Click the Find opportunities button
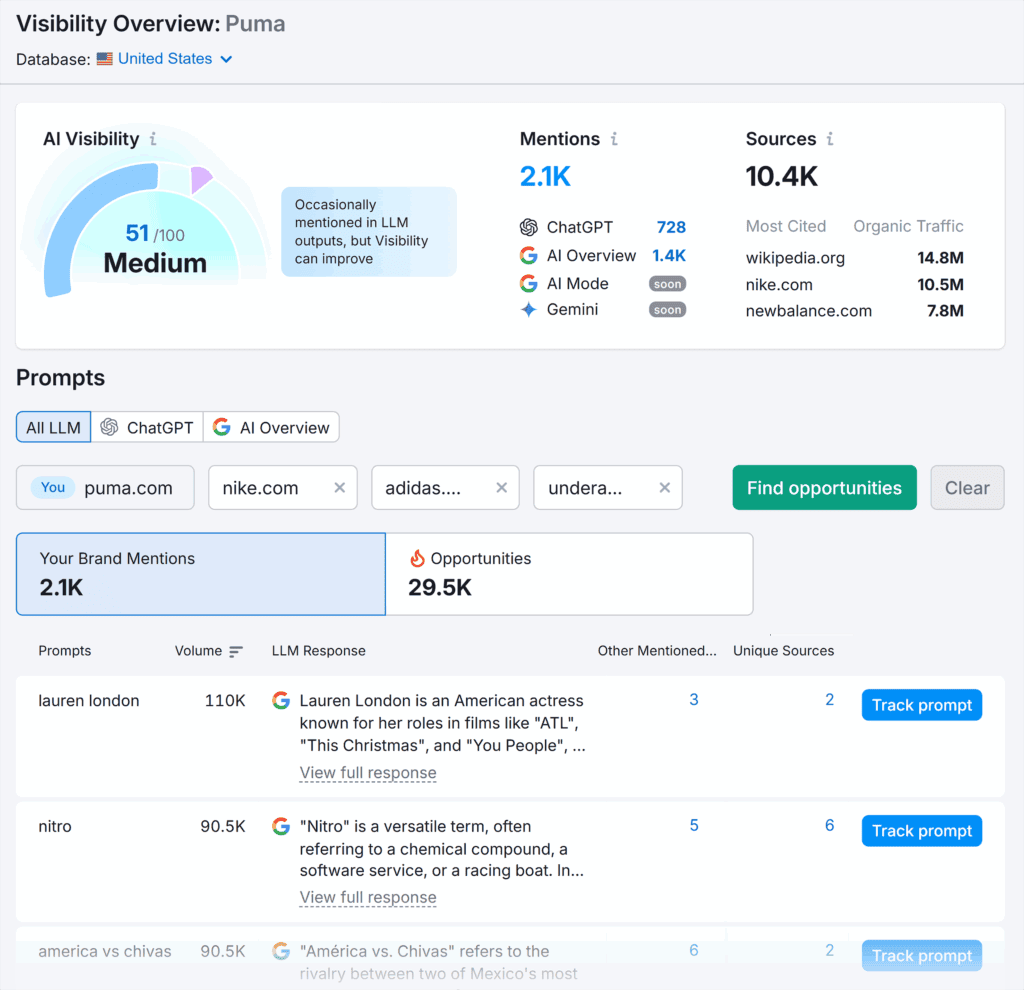 [x=824, y=487]
